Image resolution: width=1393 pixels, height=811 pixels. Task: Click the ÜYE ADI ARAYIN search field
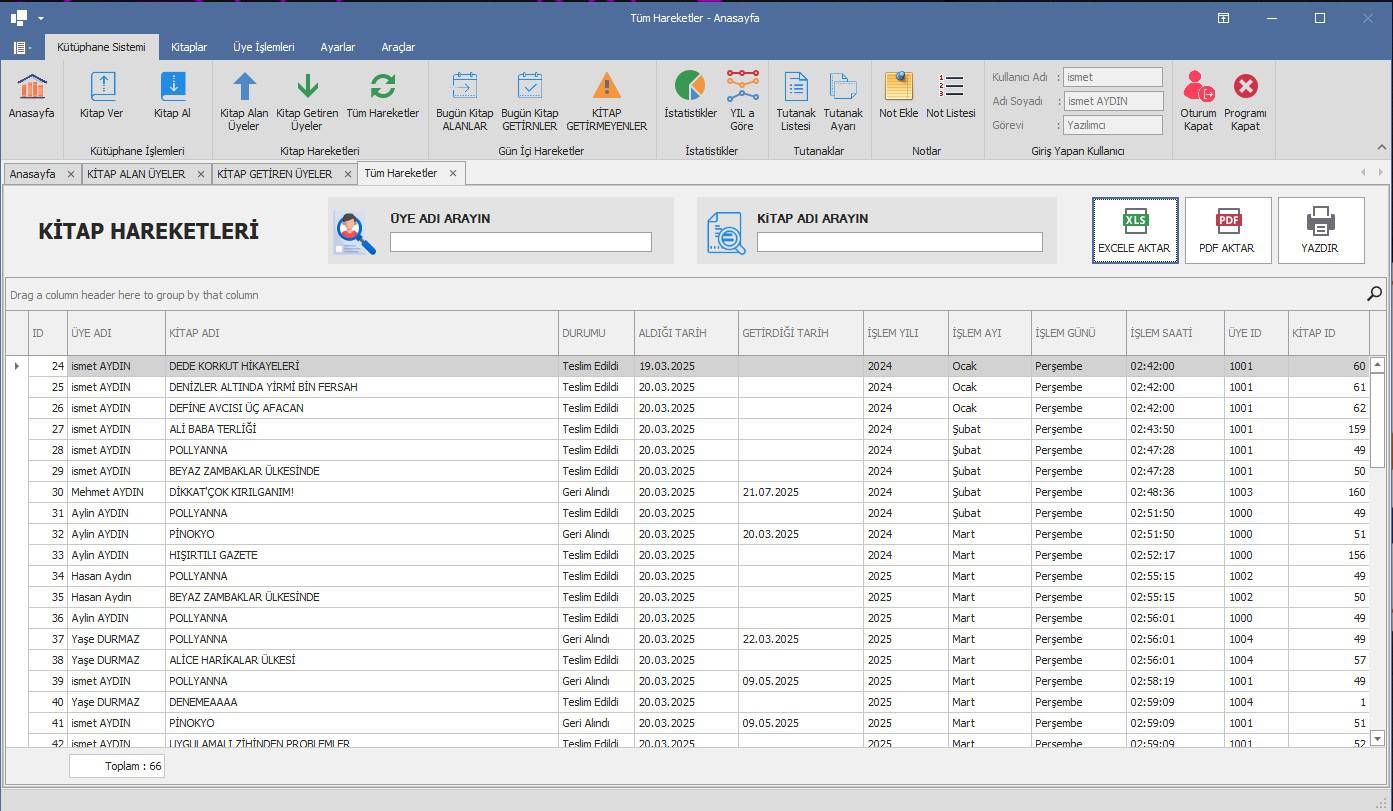click(520, 242)
